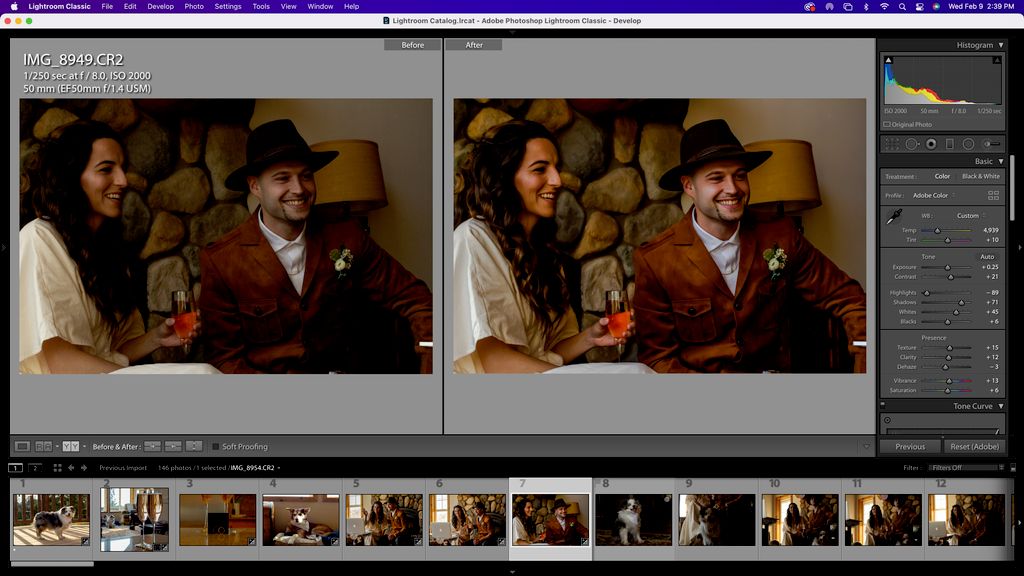Viewport: 1024px width, 576px height.
Task: Enable the Soft Proofing checkbox
Action: pyautogui.click(x=216, y=447)
